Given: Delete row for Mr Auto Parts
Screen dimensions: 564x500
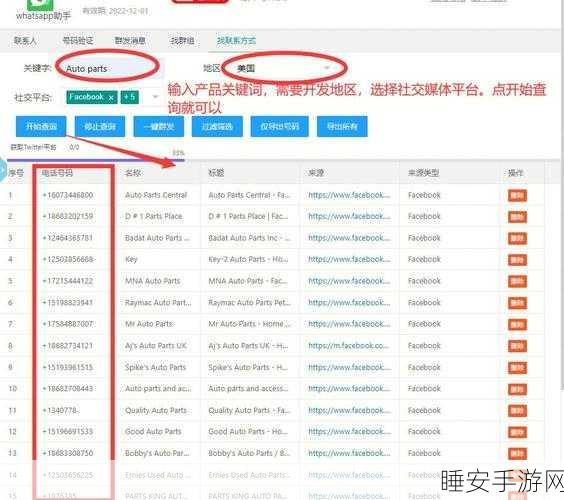Looking at the screenshot, I should tap(517, 324).
